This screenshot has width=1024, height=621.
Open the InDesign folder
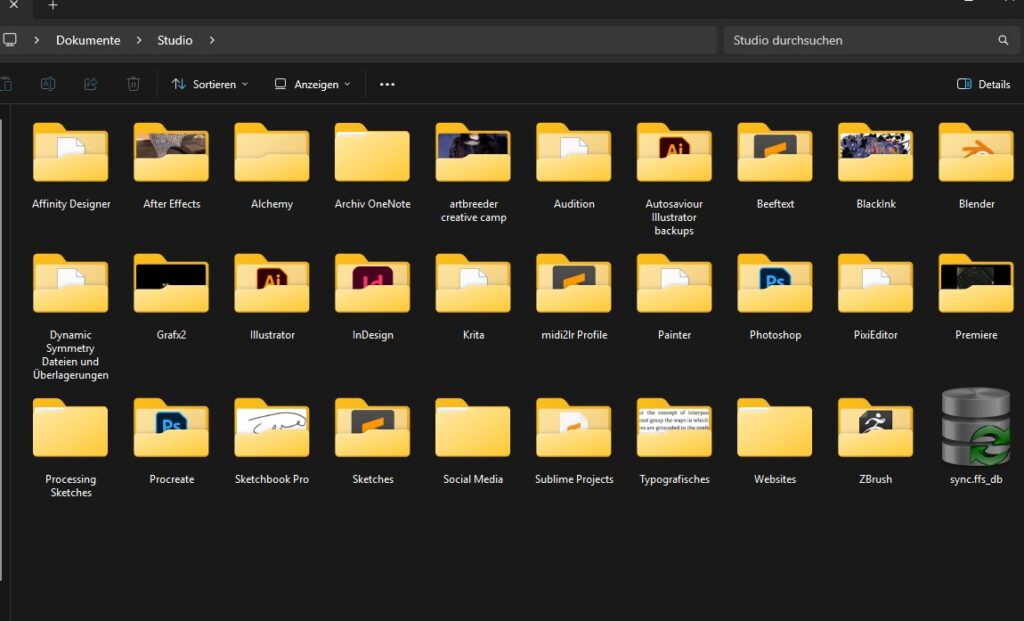click(x=372, y=283)
